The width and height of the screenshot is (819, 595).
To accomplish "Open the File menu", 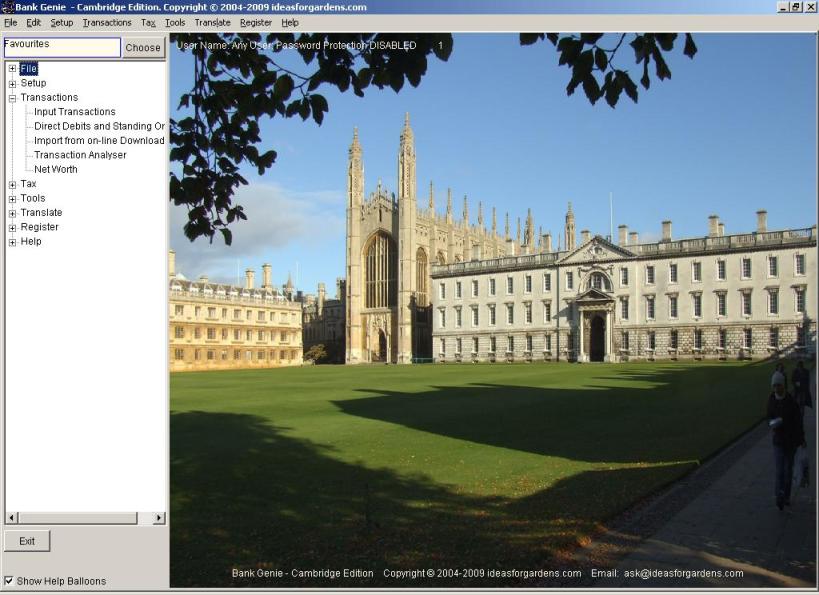I will tap(10, 22).
